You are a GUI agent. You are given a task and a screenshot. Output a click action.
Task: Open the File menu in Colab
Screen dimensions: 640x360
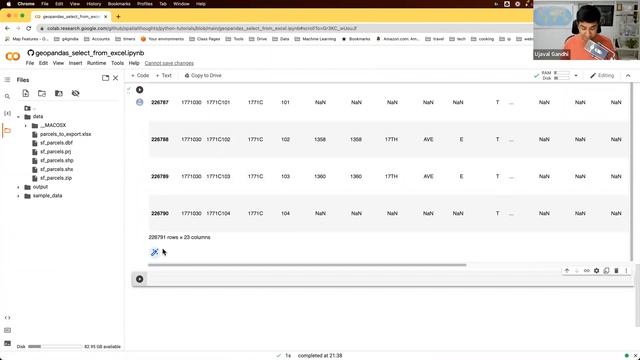click(30, 63)
